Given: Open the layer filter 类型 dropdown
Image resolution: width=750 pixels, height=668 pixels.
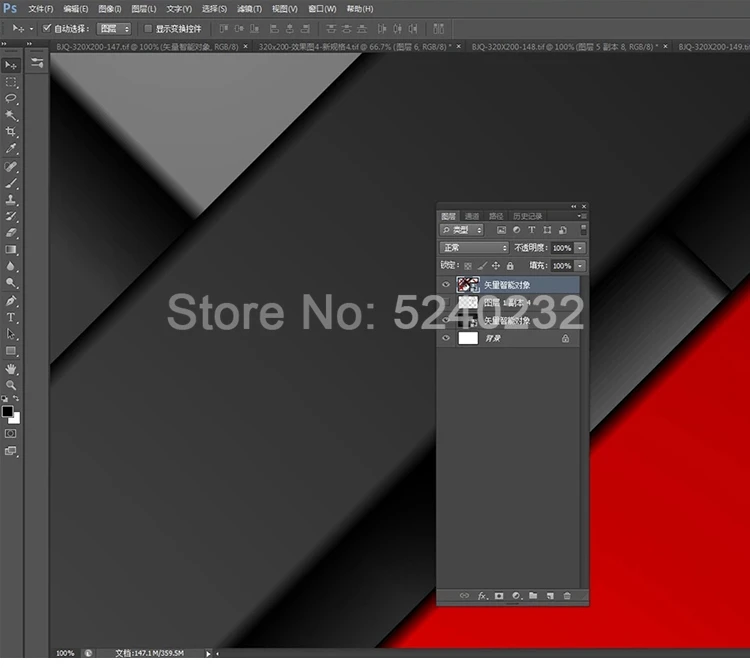Looking at the screenshot, I should pyautogui.click(x=462, y=230).
